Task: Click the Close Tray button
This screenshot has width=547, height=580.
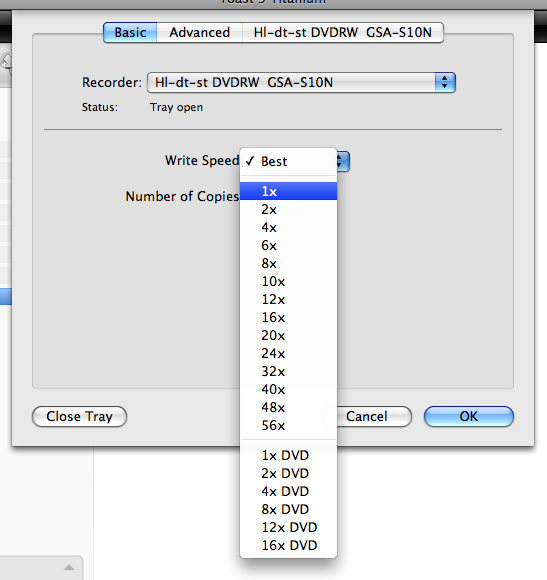Action: [x=80, y=417]
